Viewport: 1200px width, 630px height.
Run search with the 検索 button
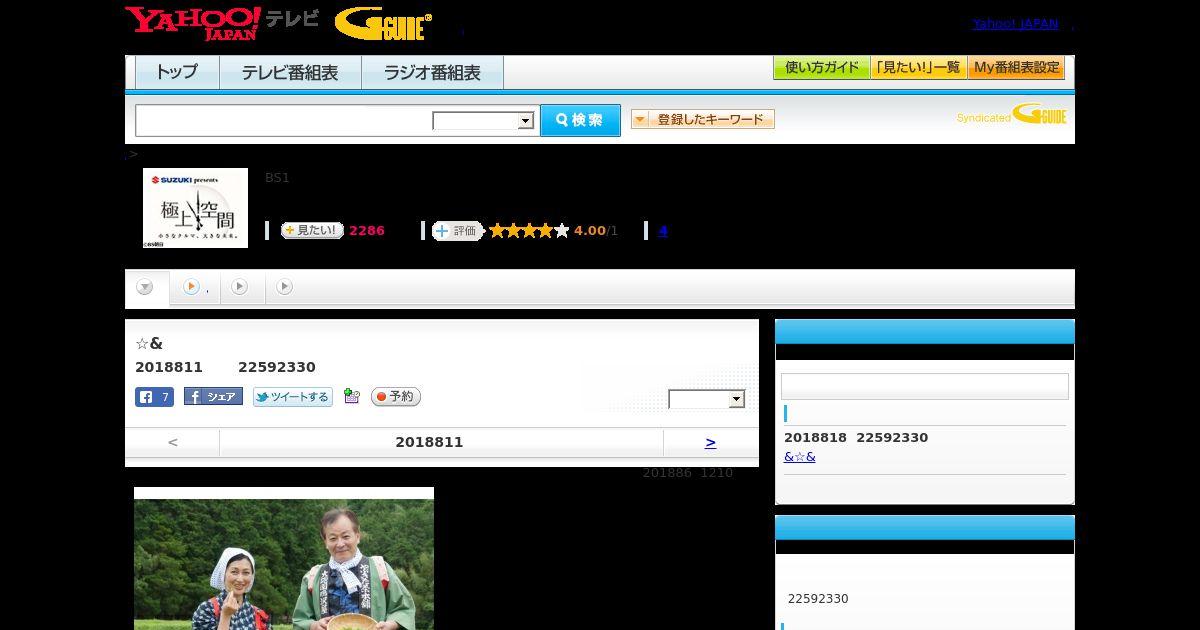point(580,120)
